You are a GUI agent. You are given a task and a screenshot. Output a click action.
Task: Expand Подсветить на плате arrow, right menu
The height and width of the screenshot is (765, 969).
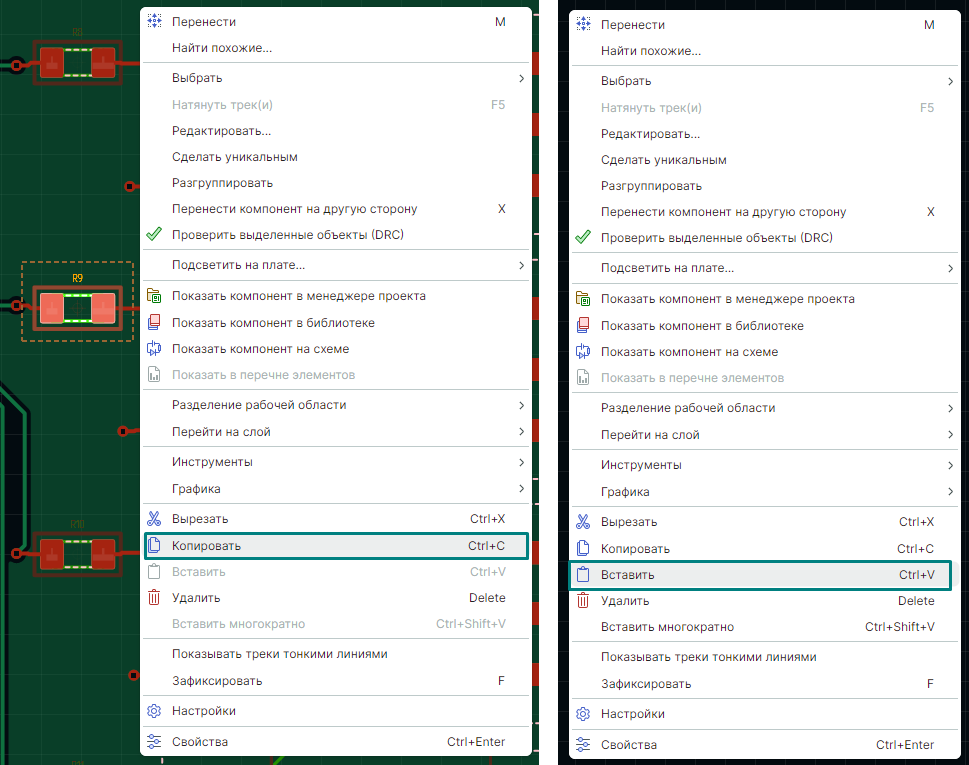950,268
